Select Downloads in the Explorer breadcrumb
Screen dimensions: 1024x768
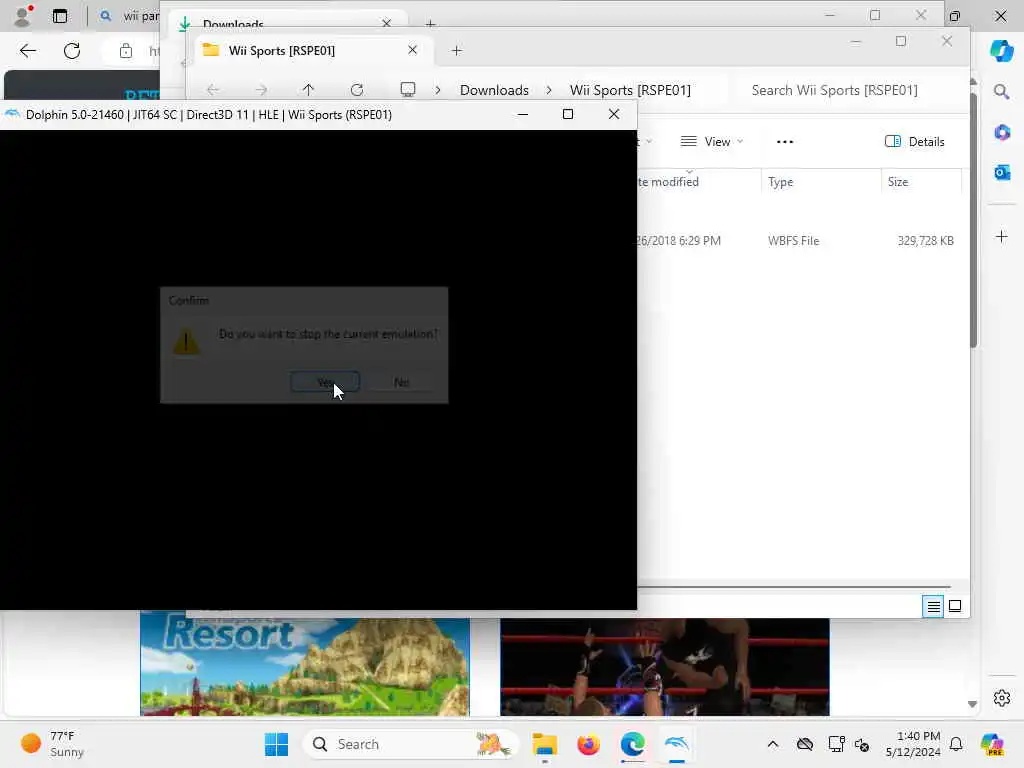pyautogui.click(x=494, y=90)
